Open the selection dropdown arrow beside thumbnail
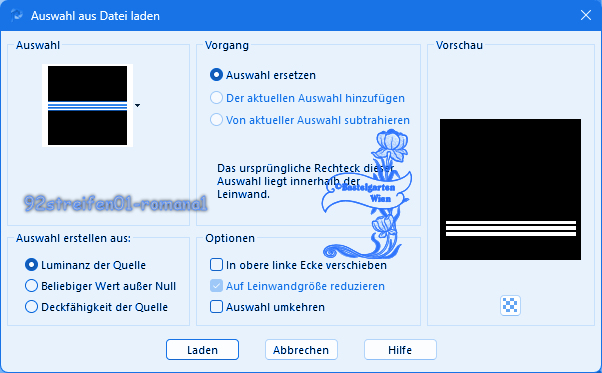Screen dimensions: 602x373 [x=137, y=105]
